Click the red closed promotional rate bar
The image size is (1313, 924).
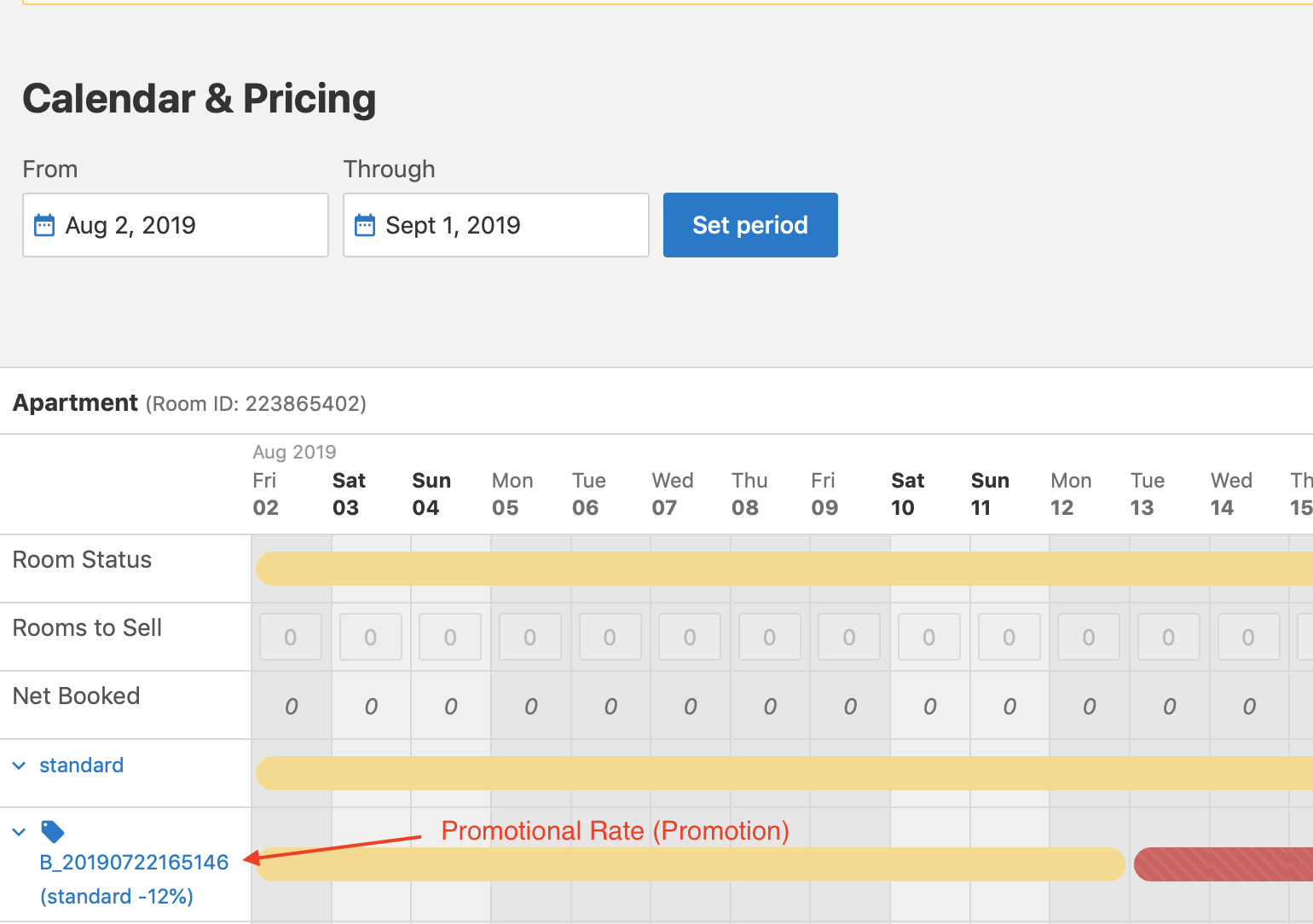(1223, 864)
